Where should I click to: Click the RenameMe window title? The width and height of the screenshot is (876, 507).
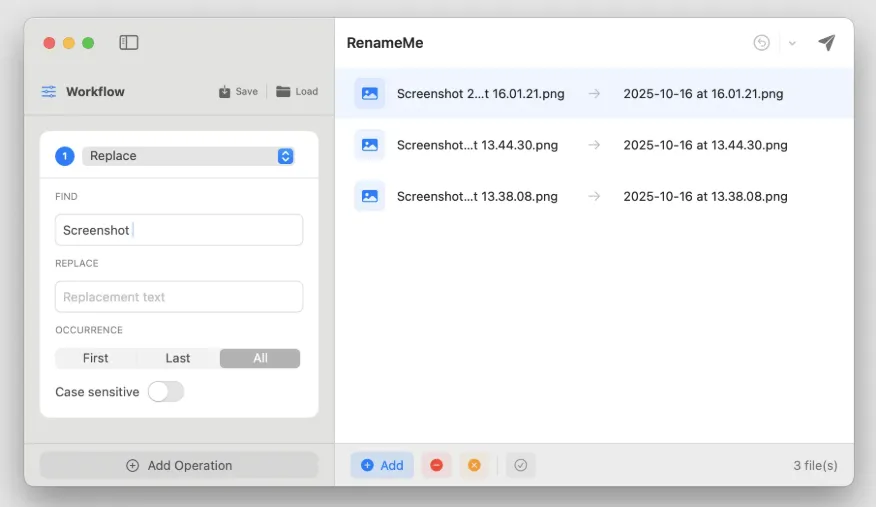click(385, 43)
